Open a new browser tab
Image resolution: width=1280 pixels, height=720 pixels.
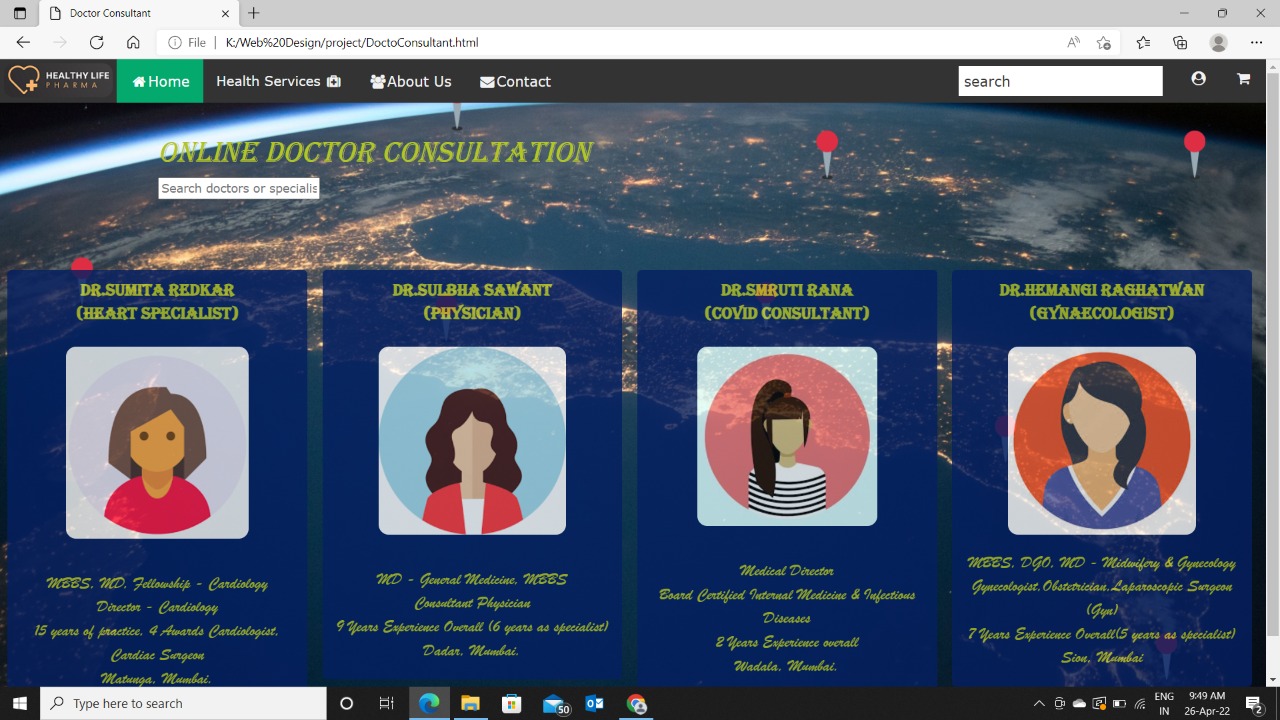tap(254, 13)
